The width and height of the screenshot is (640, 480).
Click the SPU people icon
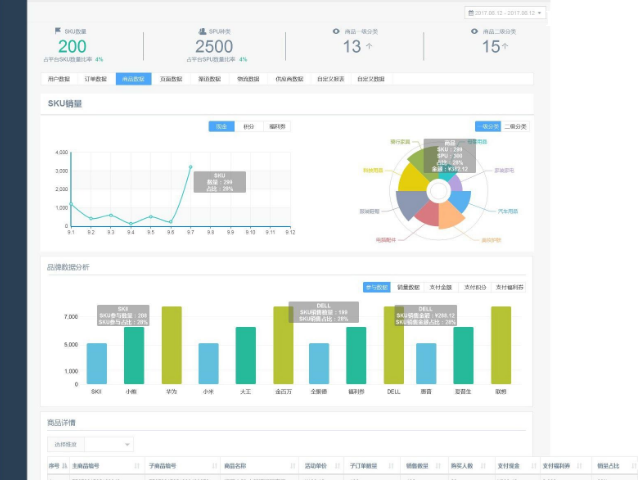[201, 31]
